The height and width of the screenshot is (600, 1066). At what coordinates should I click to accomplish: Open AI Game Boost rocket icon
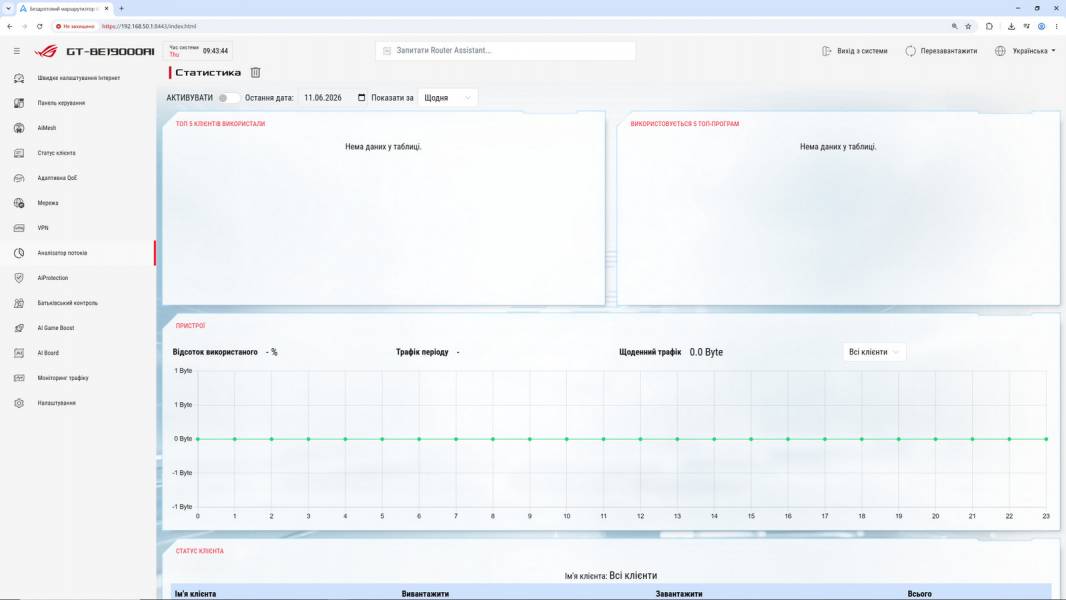pos(19,328)
